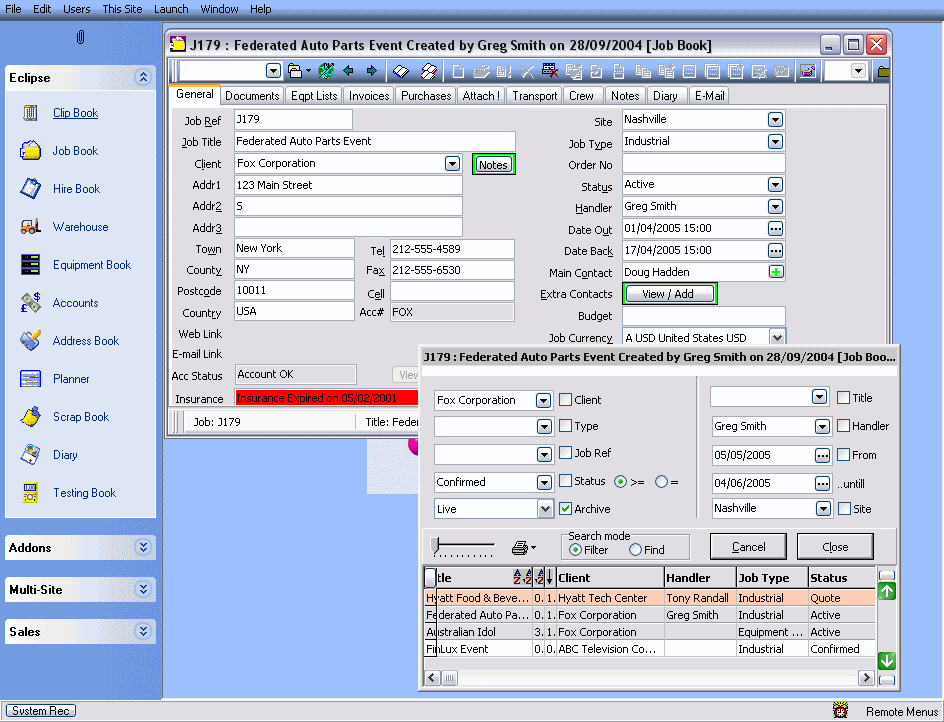Click the Cancel button in search panel

pyautogui.click(x=748, y=547)
